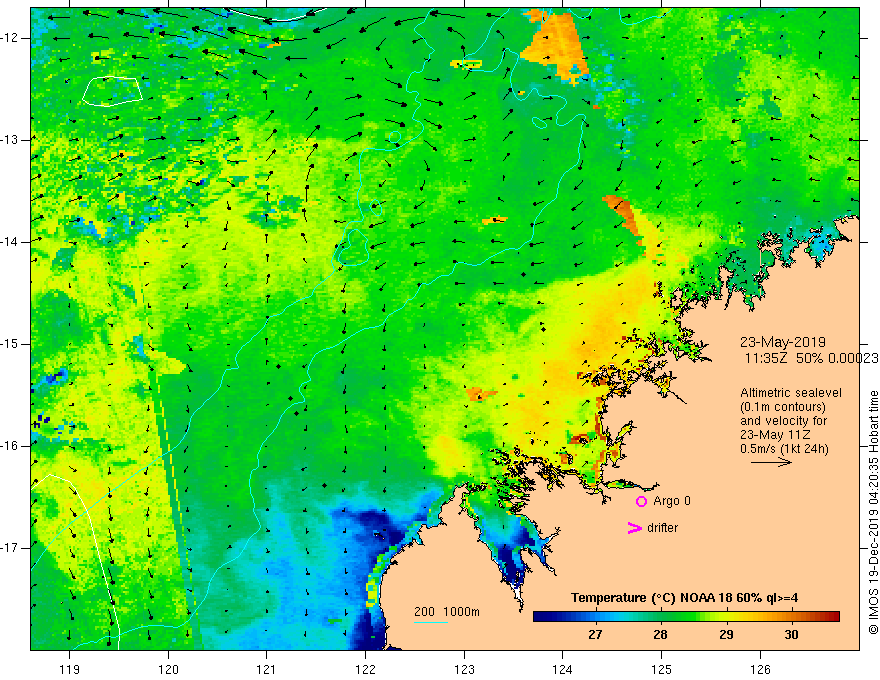This screenshot has height=680, width=880.
Task: Click the -15 latitude axis label
Action: [x=10, y=344]
